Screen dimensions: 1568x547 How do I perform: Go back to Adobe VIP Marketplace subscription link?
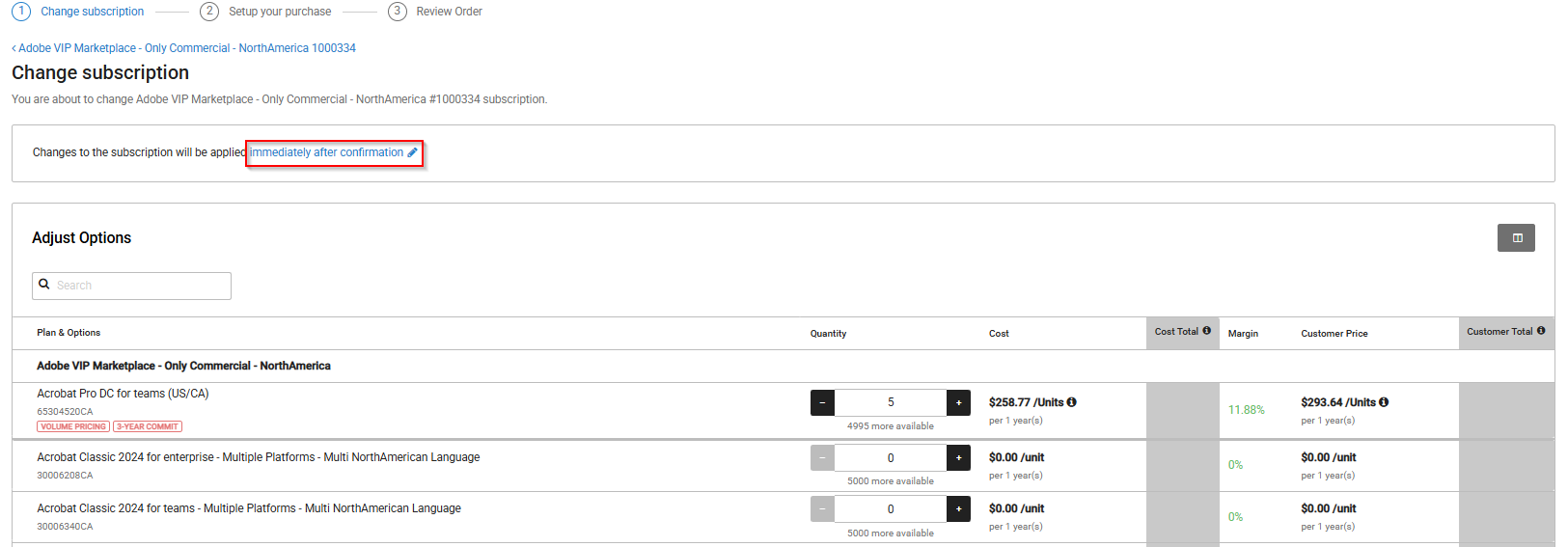tap(183, 48)
